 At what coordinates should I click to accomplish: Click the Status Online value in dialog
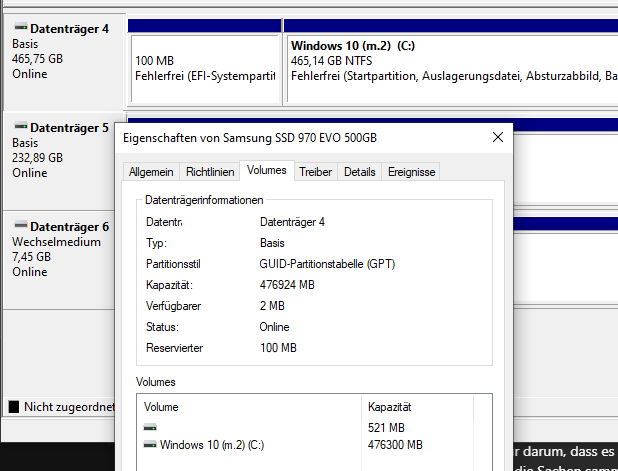click(x=274, y=327)
